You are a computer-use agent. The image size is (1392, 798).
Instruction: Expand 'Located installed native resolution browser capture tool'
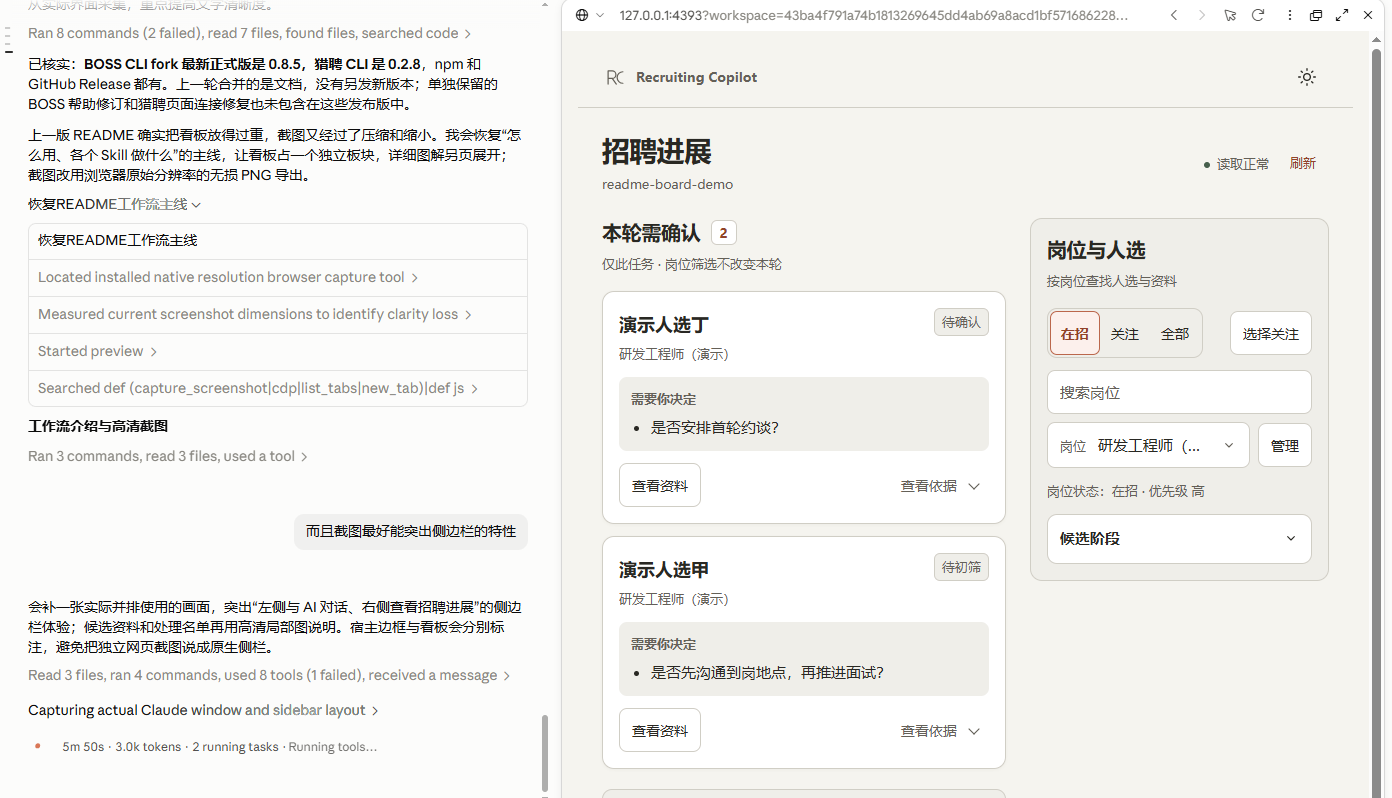pyautogui.click(x=228, y=277)
